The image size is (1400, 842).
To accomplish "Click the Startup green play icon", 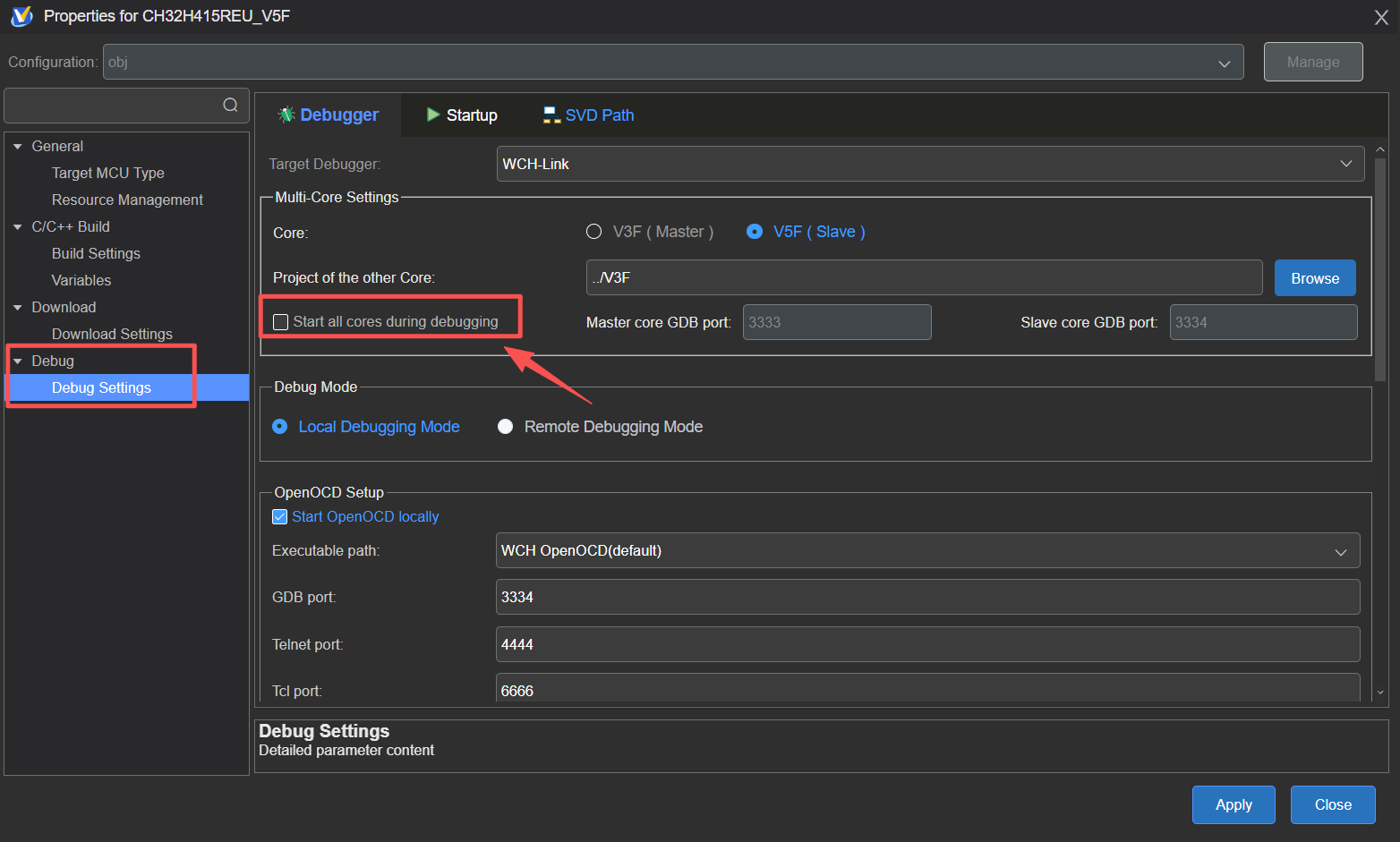I will click(433, 115).
